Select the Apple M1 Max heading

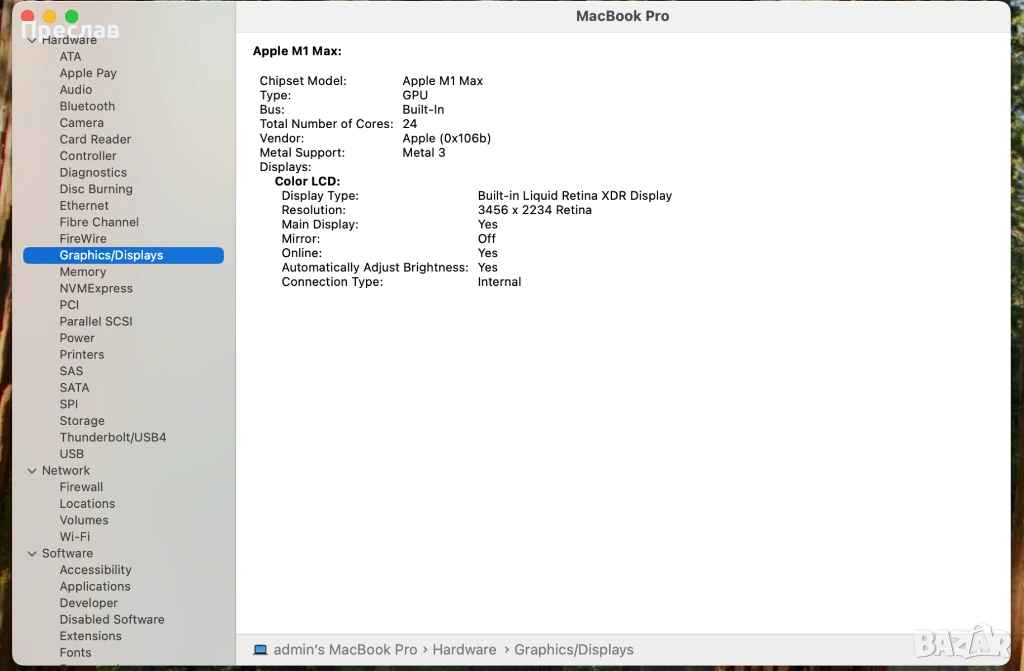(297, 51)
